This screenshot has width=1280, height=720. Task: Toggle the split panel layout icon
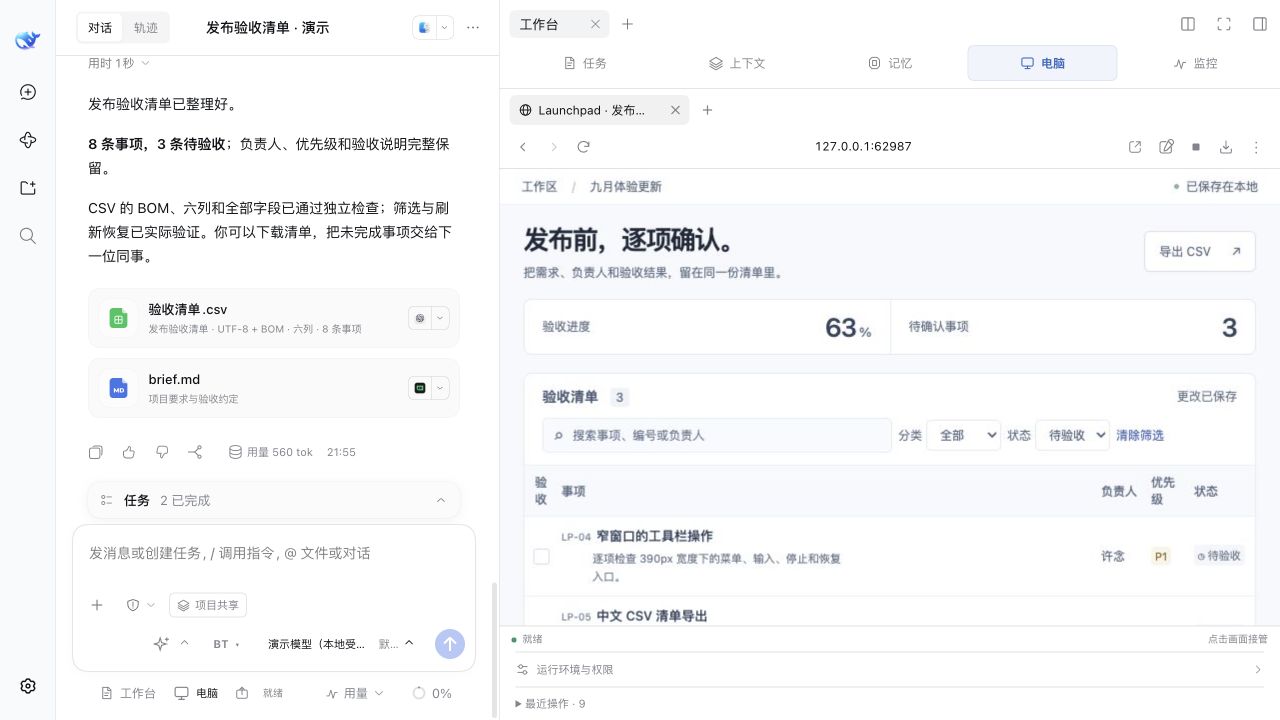coord(1188,24)
